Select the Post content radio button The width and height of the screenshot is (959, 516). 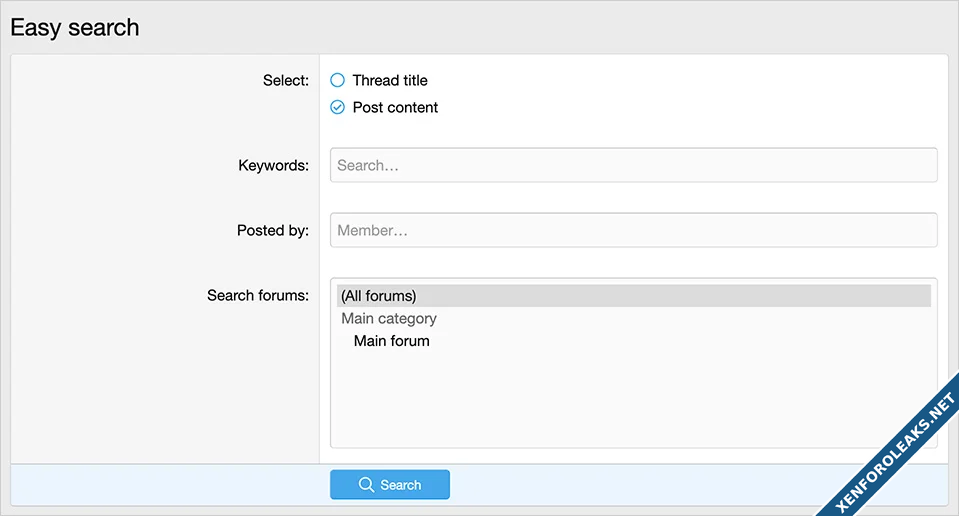(x=337, y=107)
